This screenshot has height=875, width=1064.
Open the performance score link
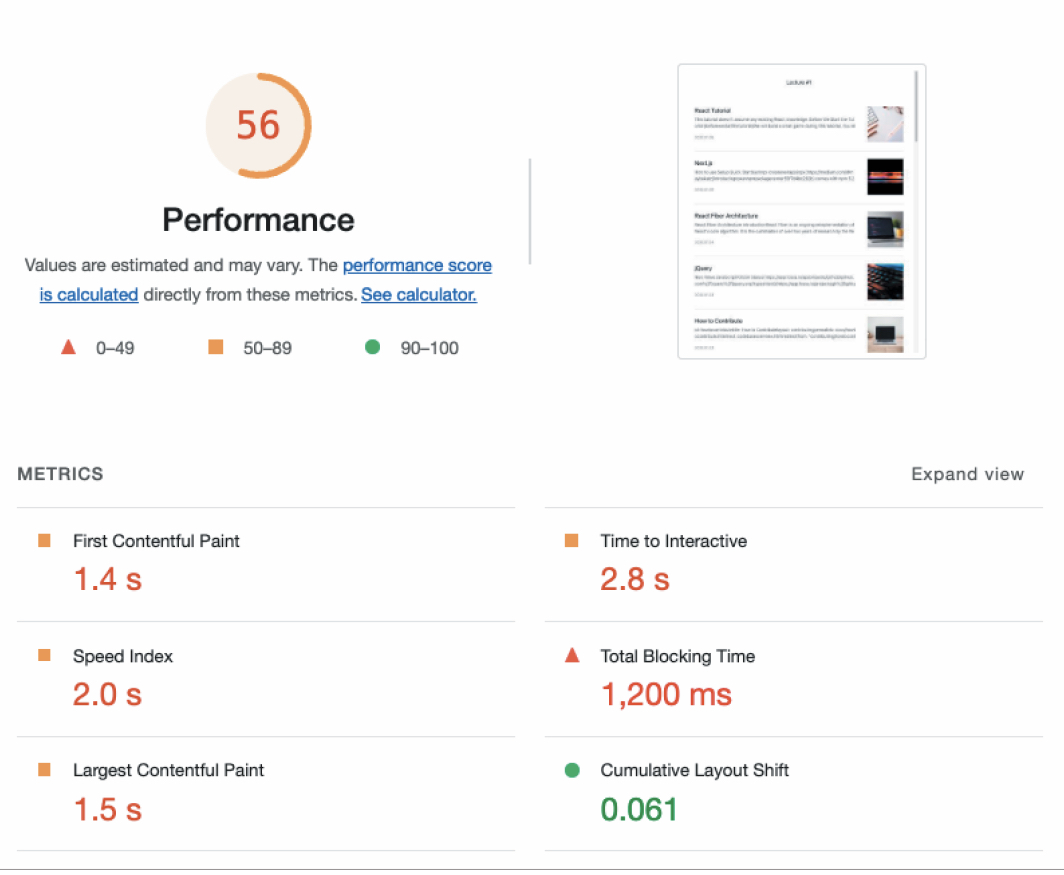click(417, 265)
